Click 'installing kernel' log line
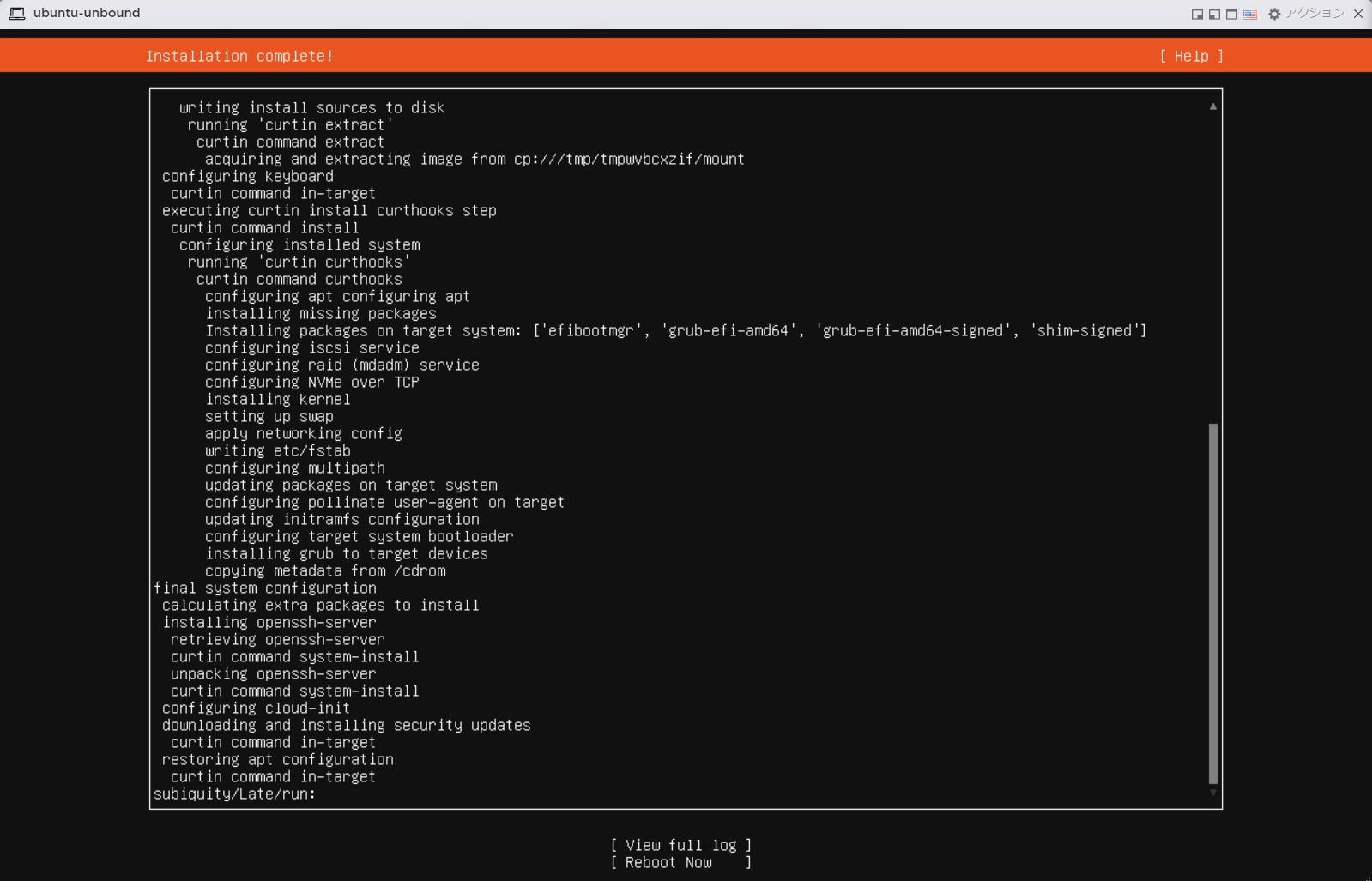 click(x=278, y=399)
